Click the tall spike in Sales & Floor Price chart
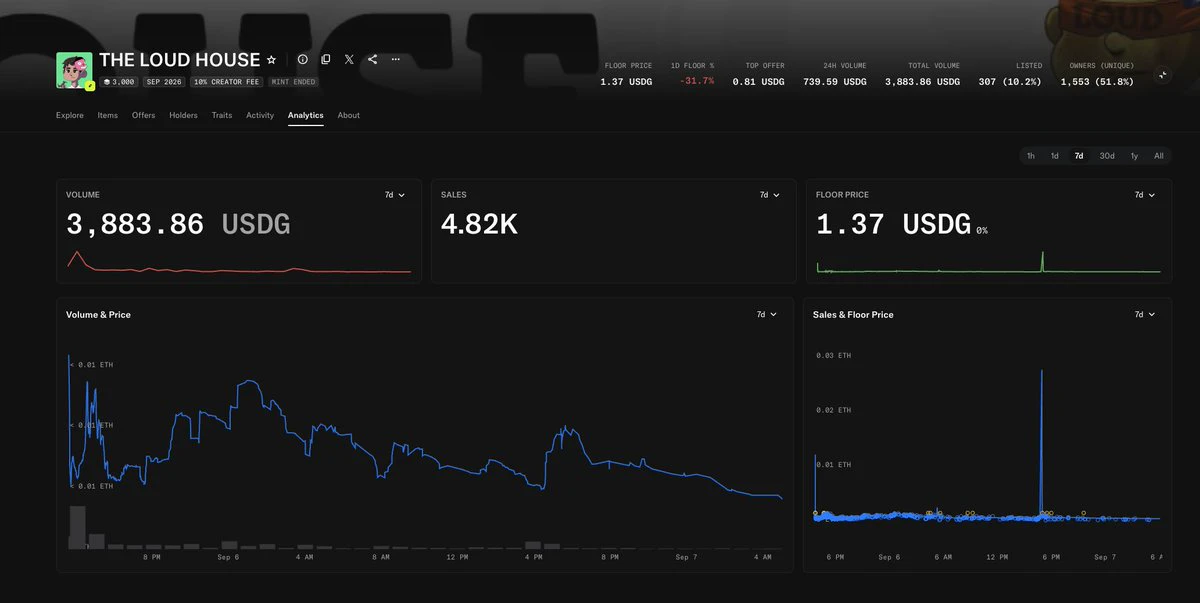 pos(1042,443)
